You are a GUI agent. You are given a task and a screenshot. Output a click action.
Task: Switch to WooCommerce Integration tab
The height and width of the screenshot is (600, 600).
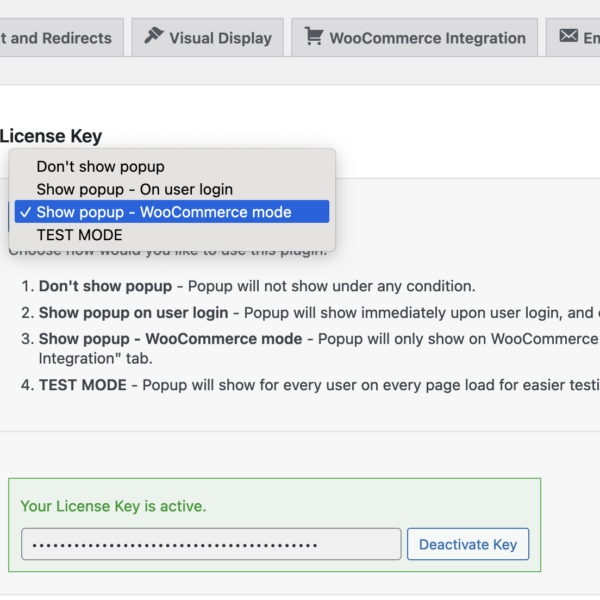(415, 38)
